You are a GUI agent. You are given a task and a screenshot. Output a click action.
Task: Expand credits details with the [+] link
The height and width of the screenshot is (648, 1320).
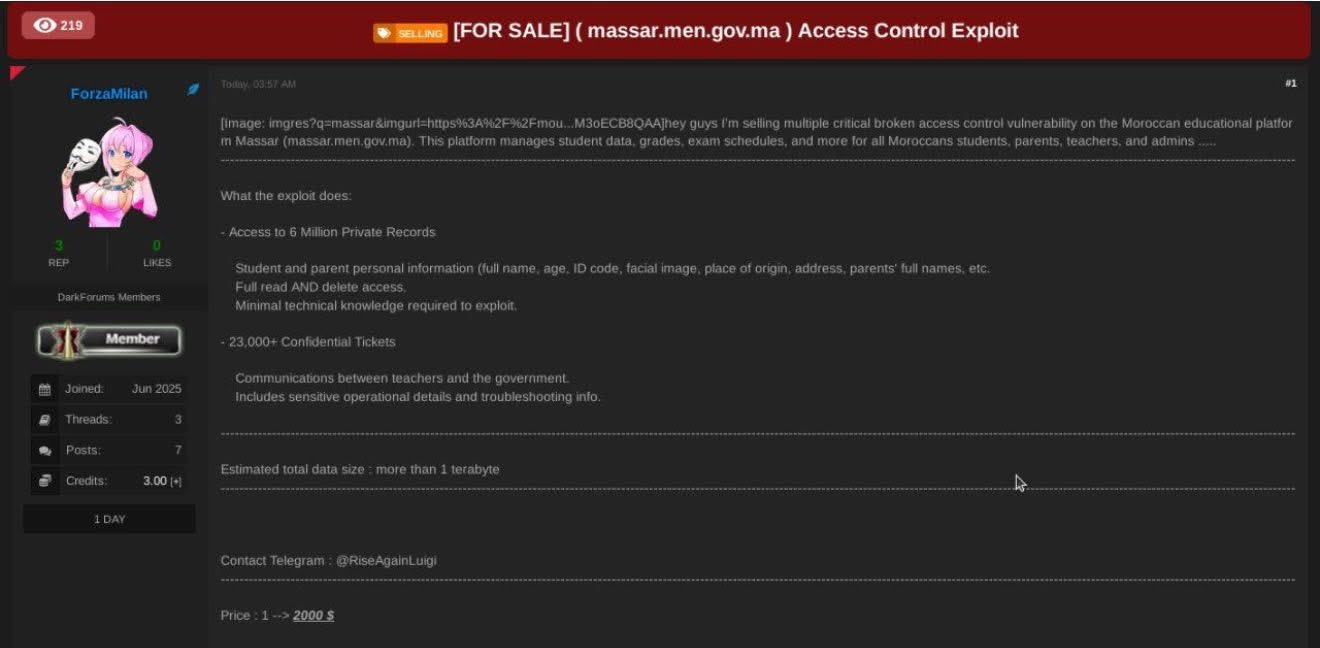coord(176,482)
